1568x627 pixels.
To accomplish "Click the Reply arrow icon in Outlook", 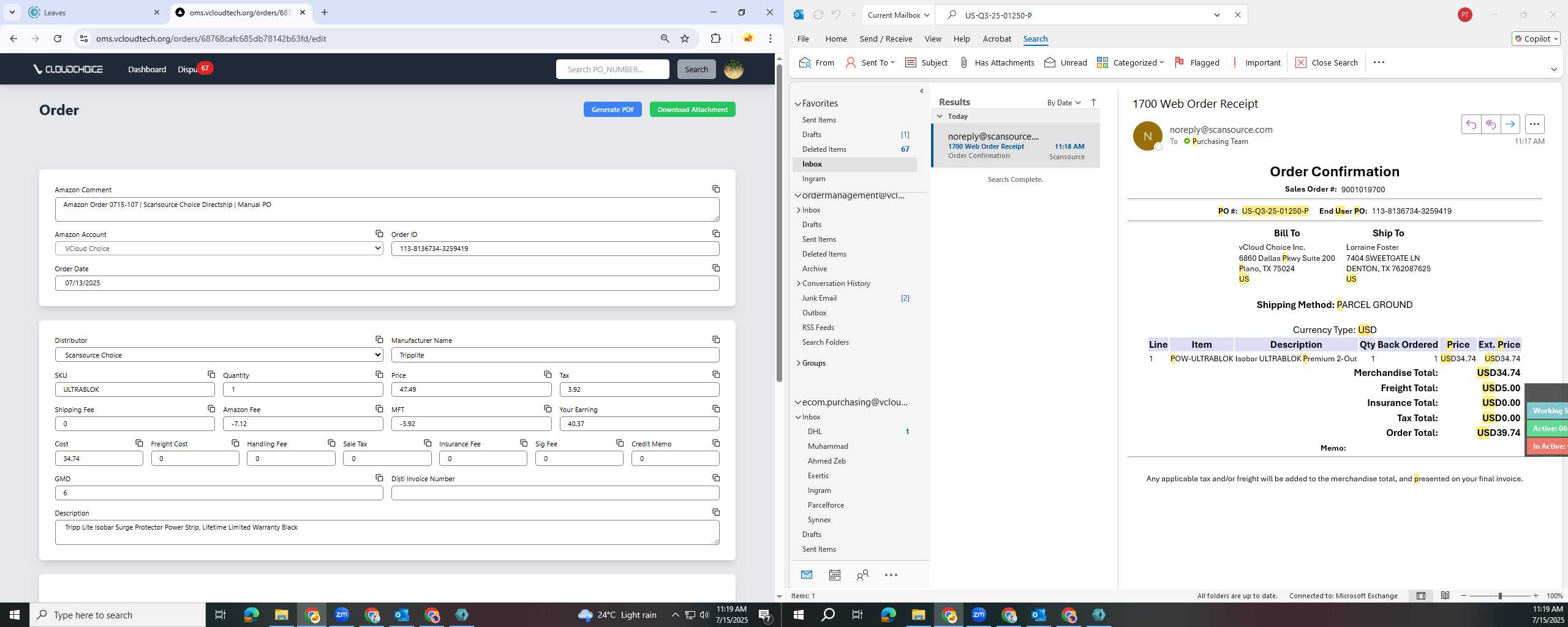I will pyautogui.click(x=1471, y=124).
